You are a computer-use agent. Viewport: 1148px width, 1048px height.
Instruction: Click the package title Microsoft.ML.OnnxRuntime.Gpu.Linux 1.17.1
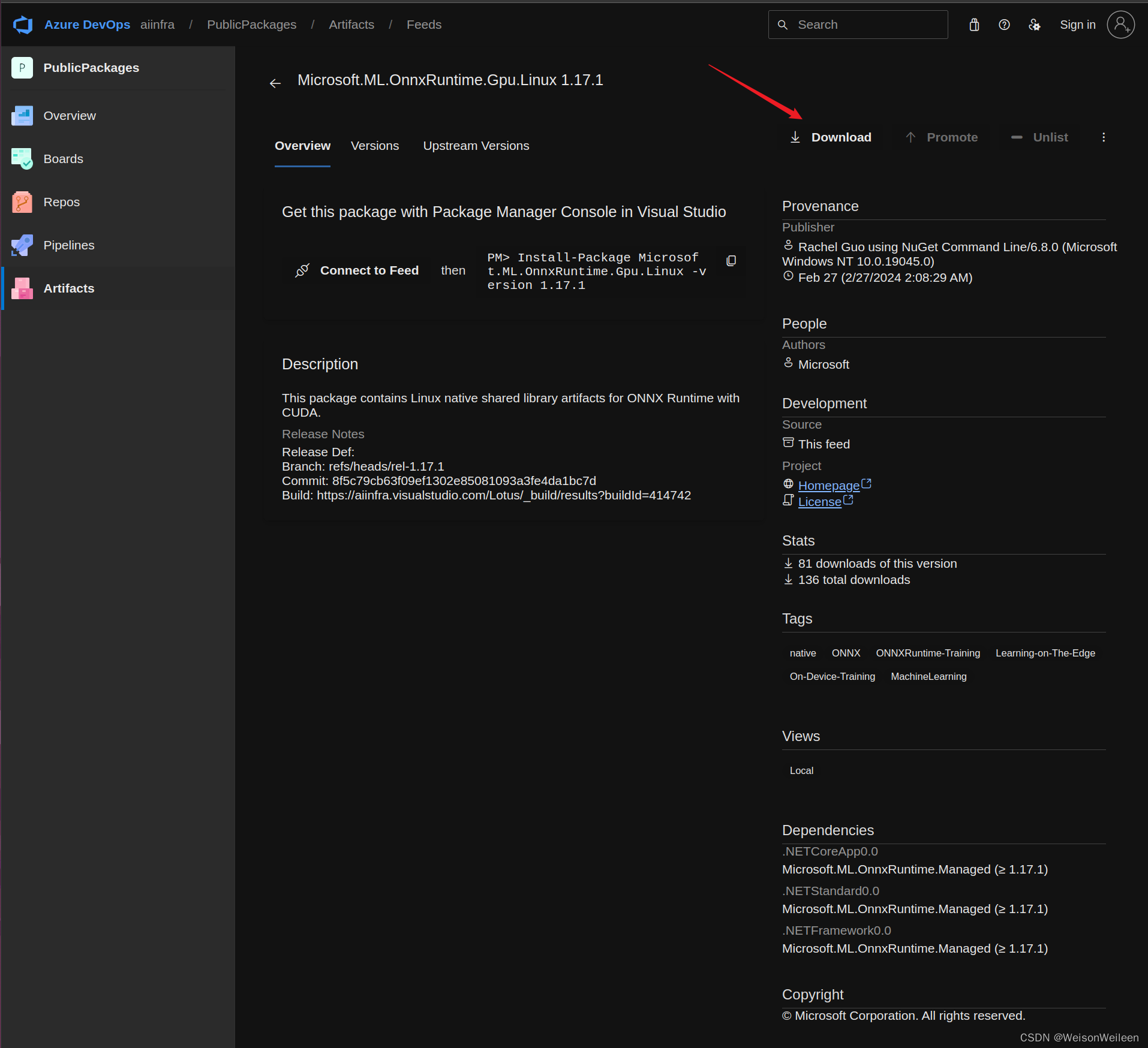pyautogui.click(x=450, y=80)
